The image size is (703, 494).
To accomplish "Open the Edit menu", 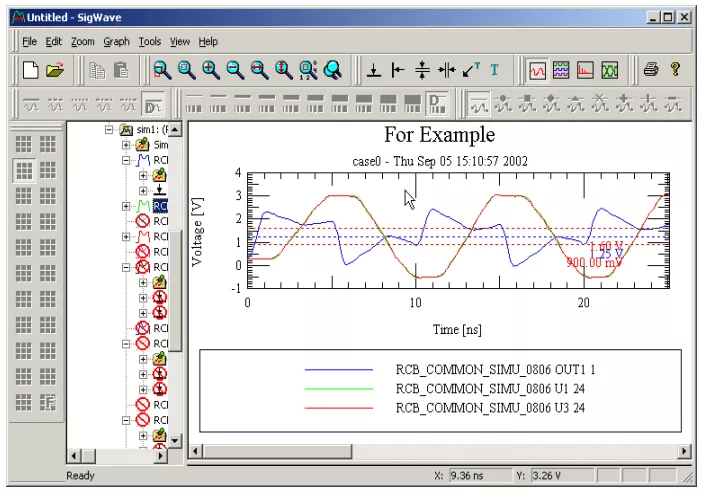I will point(53,42).
